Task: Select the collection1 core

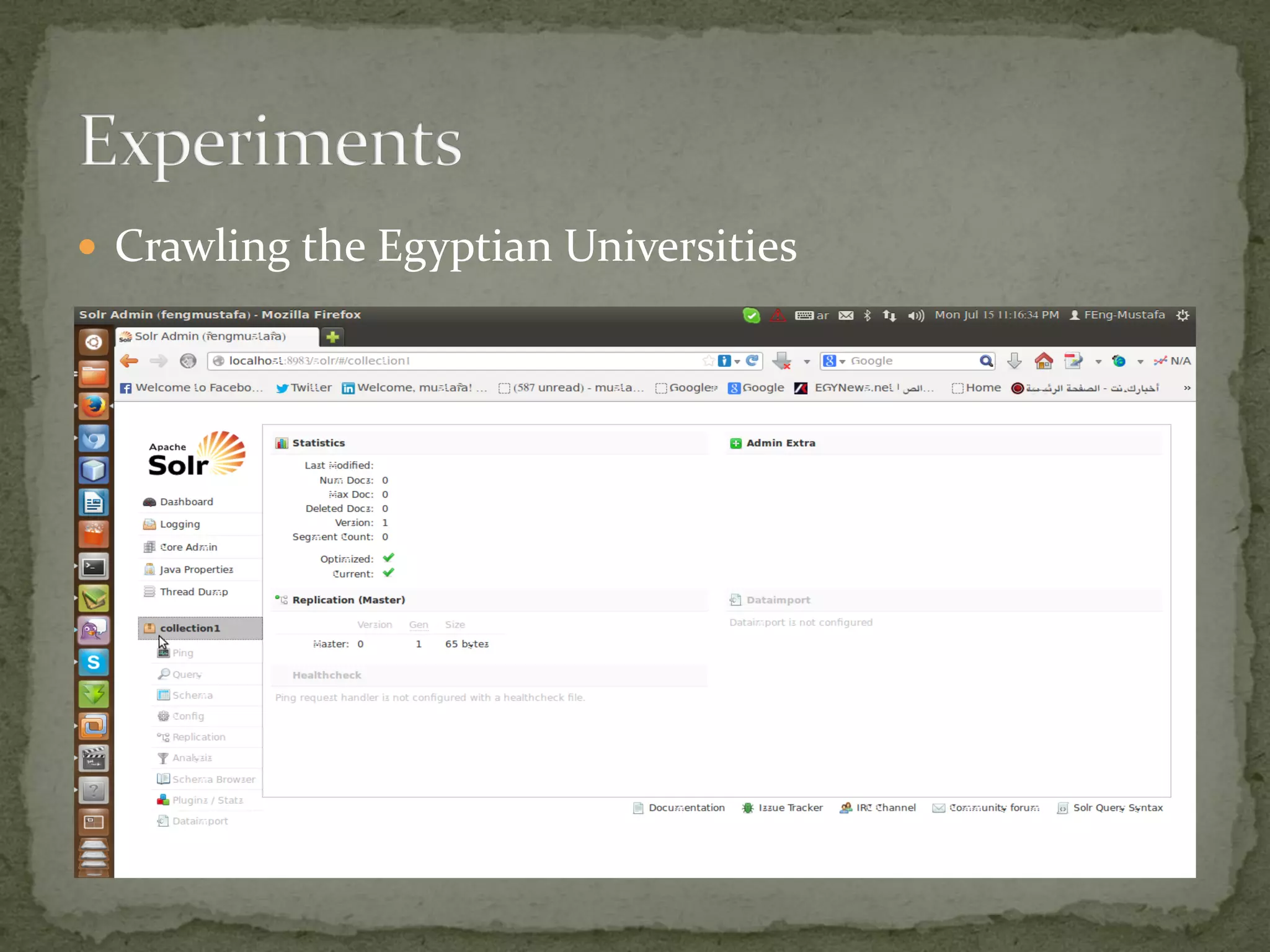Action: [200, 628]
